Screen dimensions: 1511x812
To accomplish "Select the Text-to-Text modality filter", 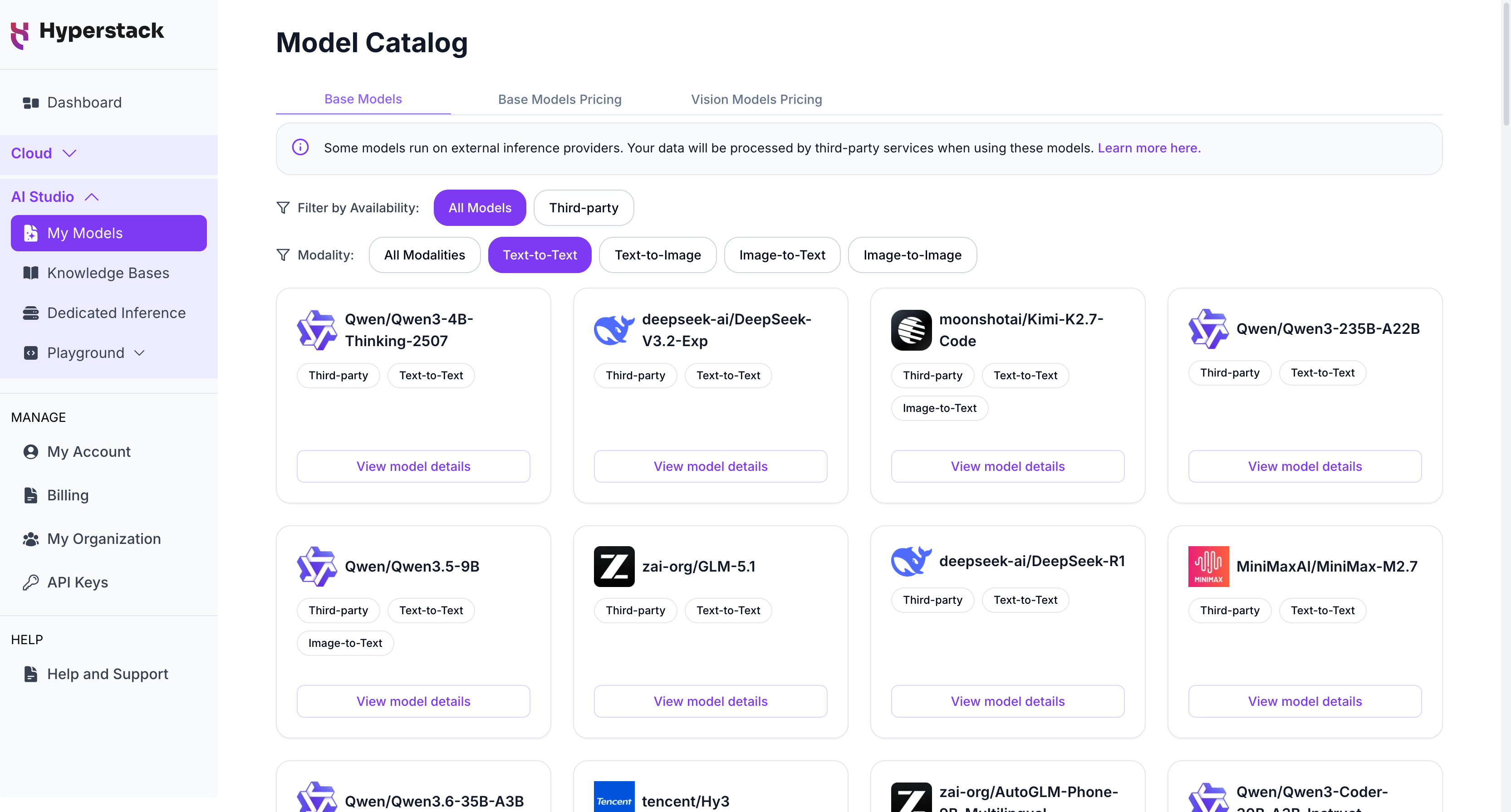I will 540,255.
